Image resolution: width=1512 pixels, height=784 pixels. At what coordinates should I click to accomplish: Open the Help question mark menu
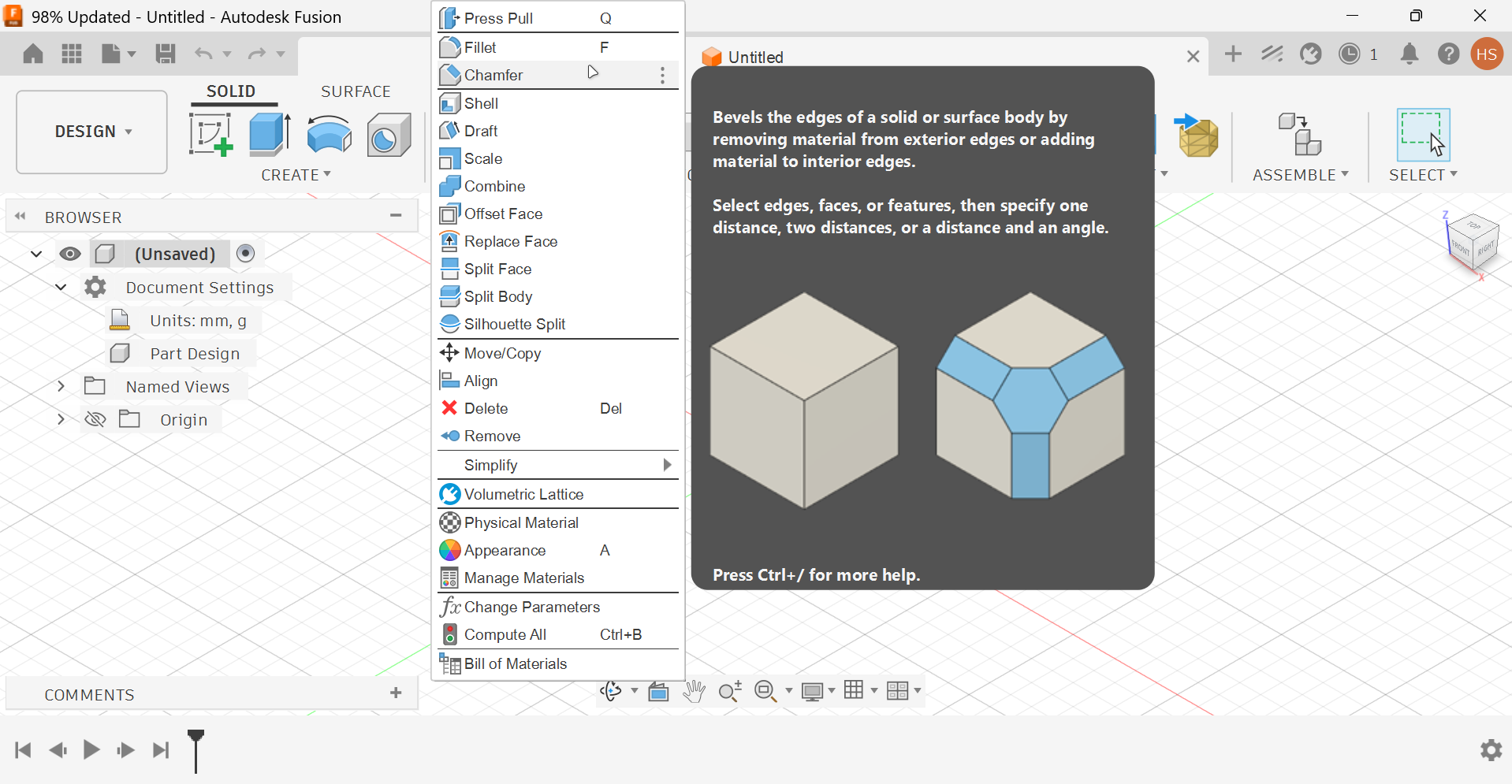[x=1449, y=54]
